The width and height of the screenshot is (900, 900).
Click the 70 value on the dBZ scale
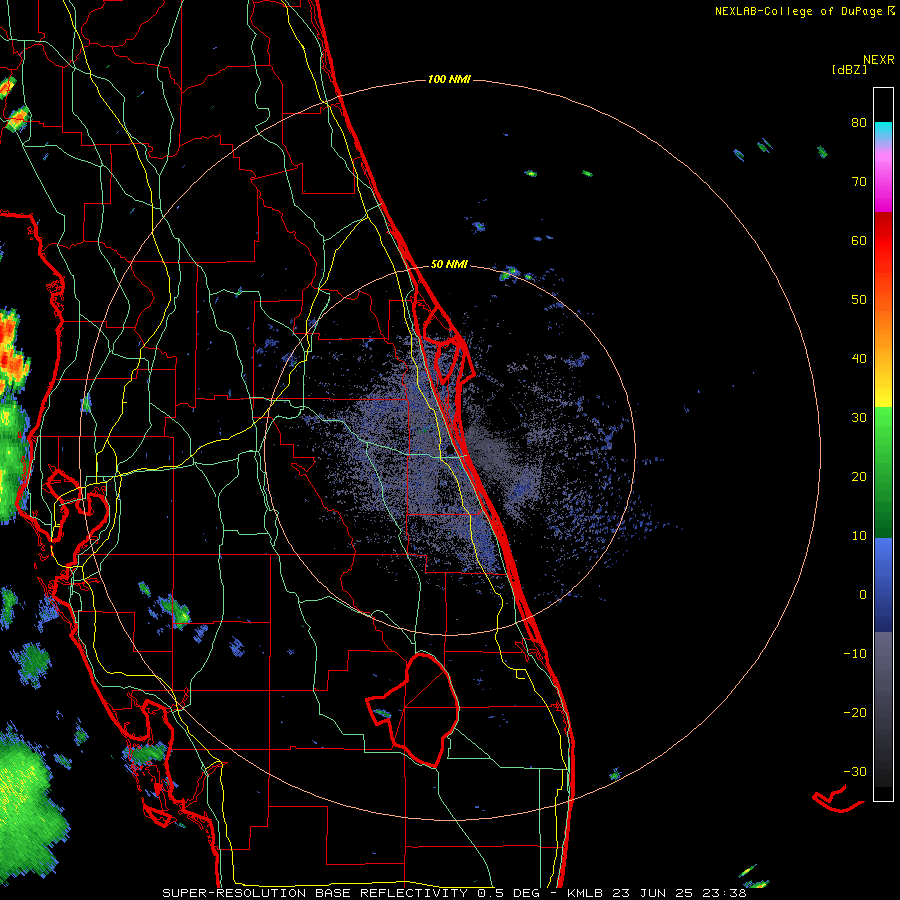859,181
